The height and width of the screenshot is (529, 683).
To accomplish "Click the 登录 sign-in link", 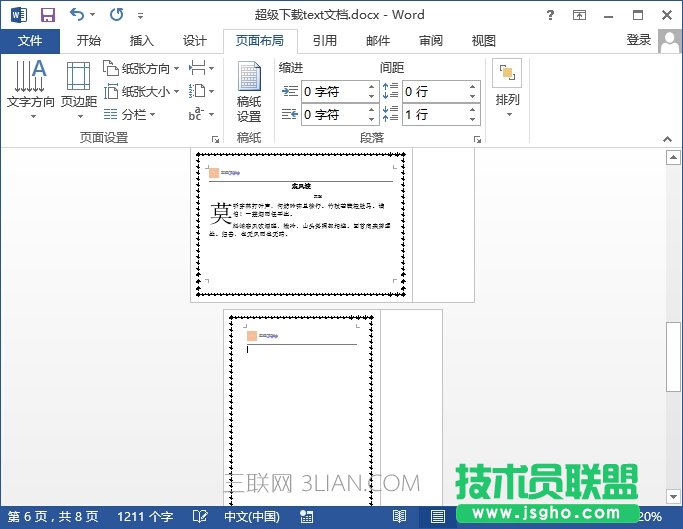I will 638,40.
